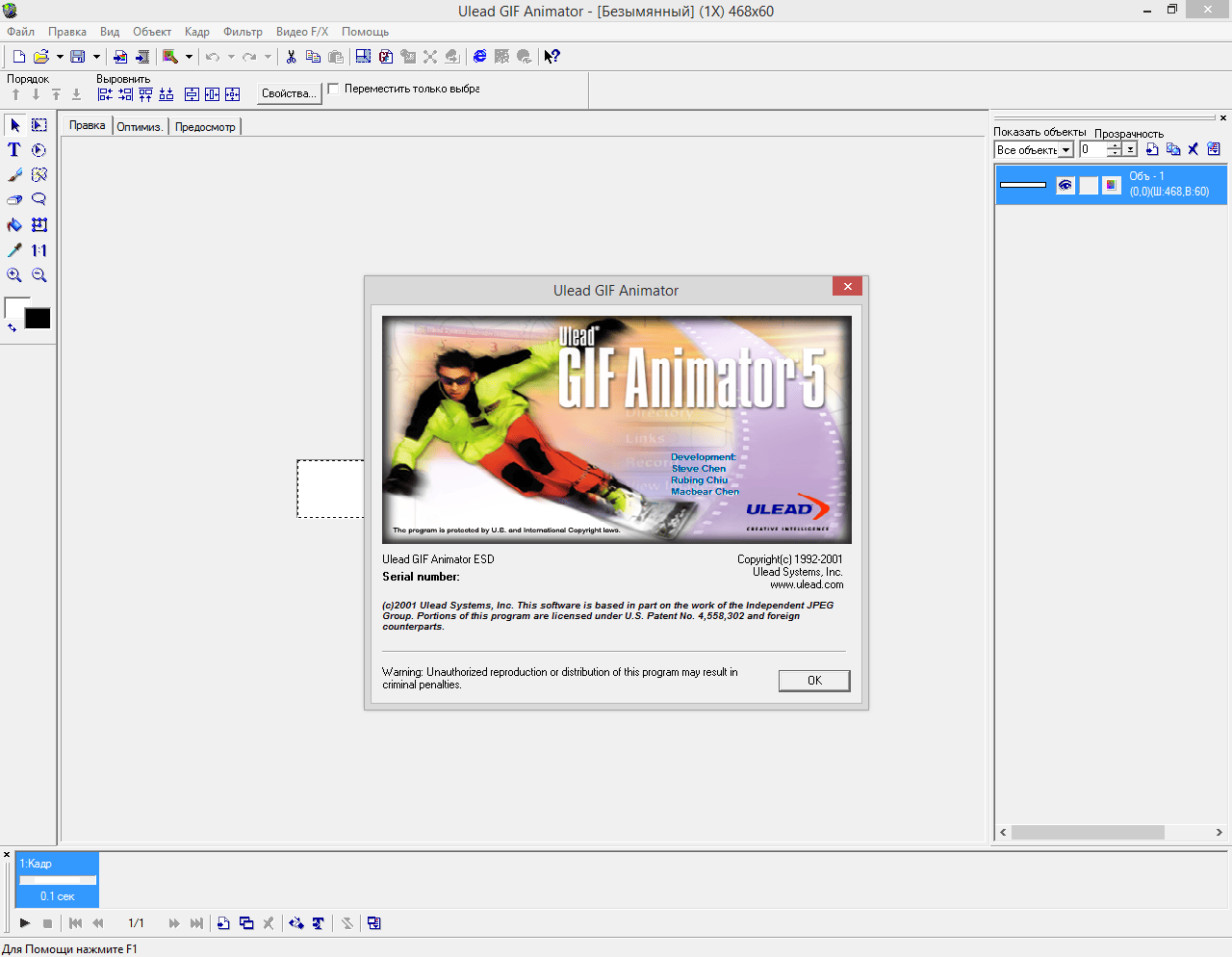Image resolution: width=1232 pixels, height=957 pixels.
Task: Click the context Help arrow-question icon
Action: (x=552, y=57)
